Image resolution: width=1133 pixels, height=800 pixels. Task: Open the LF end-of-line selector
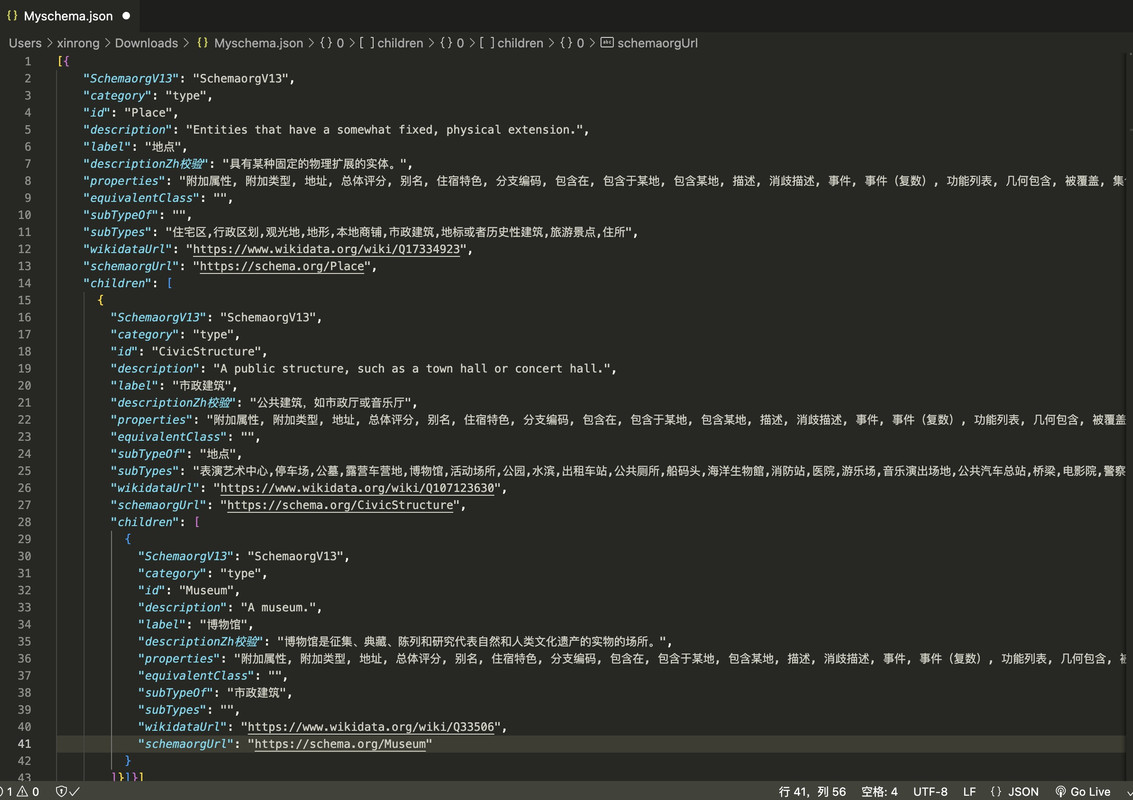click(x=969, y=791)
